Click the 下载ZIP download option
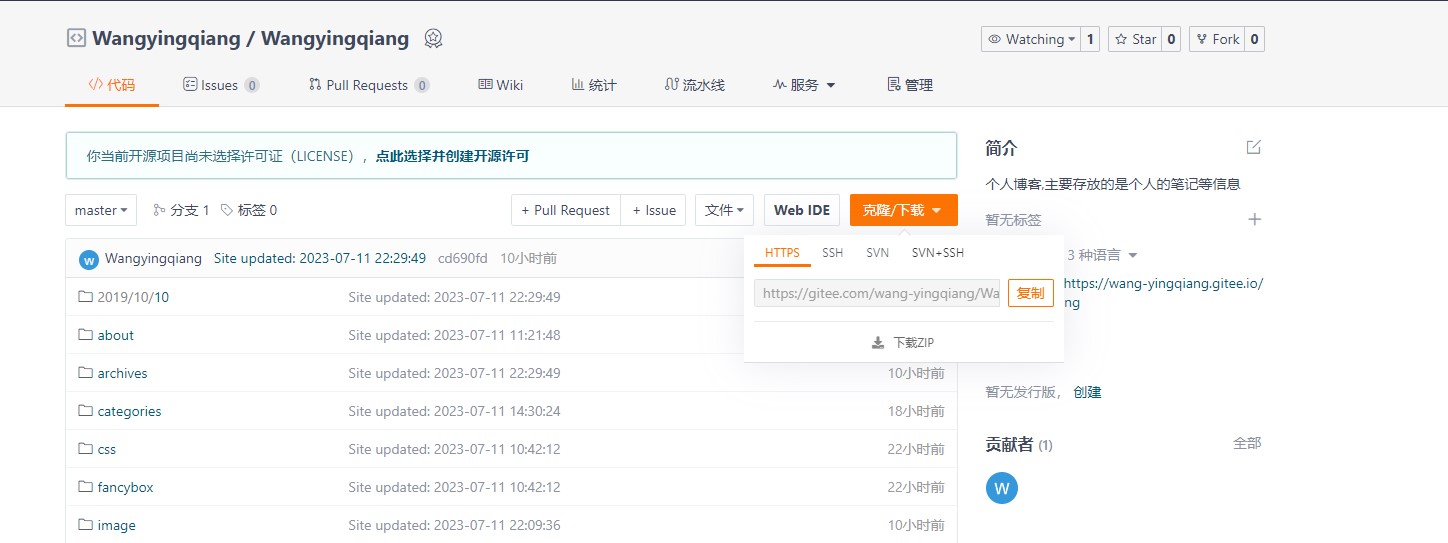Image resolution: width=1448 pixels, height=543 pixels. (903, 342)
